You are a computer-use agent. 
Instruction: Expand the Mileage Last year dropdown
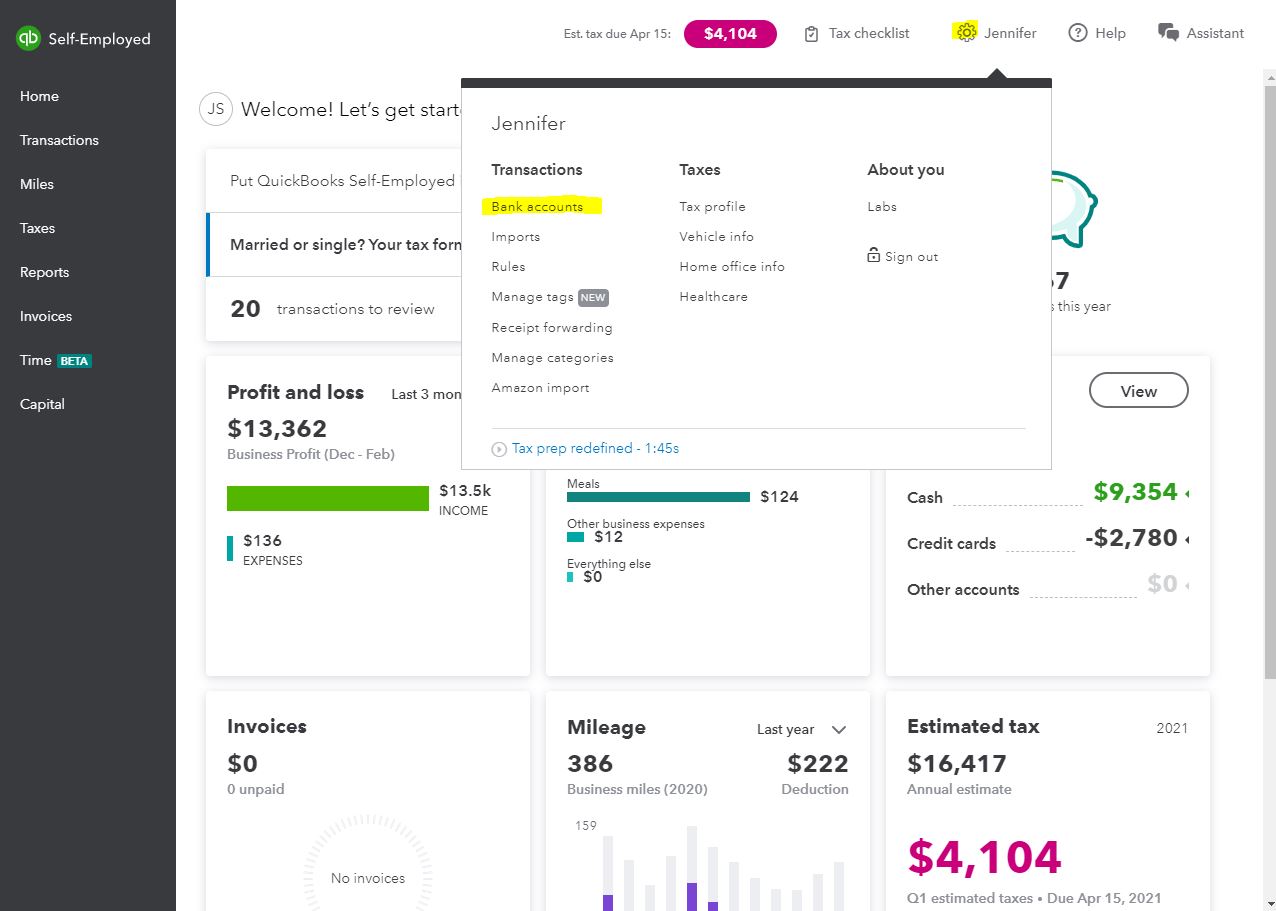tap(838, 730)
